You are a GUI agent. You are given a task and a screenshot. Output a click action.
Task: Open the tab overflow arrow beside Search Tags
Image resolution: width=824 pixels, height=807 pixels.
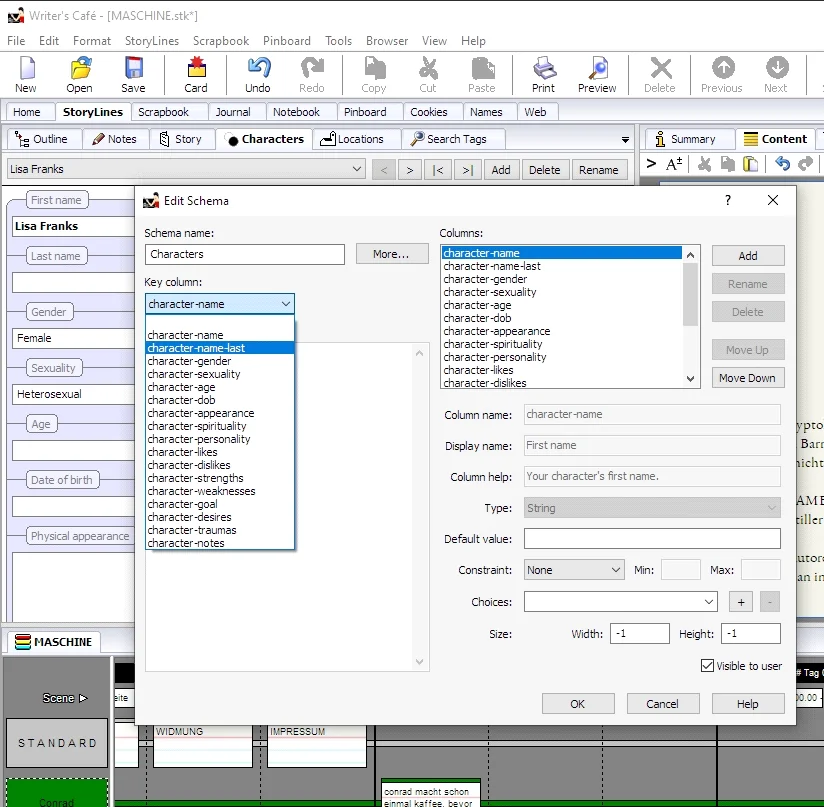[625, 140]
